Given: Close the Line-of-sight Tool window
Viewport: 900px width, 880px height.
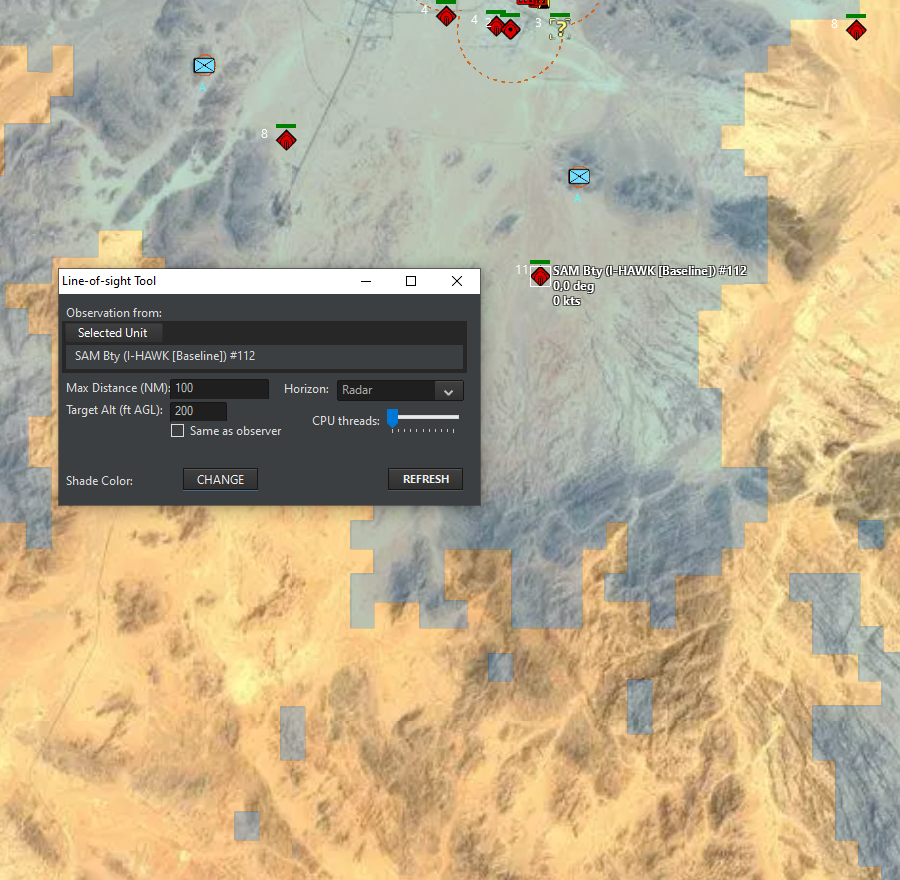Looking at the screenshot, I should tap(457, 281).
